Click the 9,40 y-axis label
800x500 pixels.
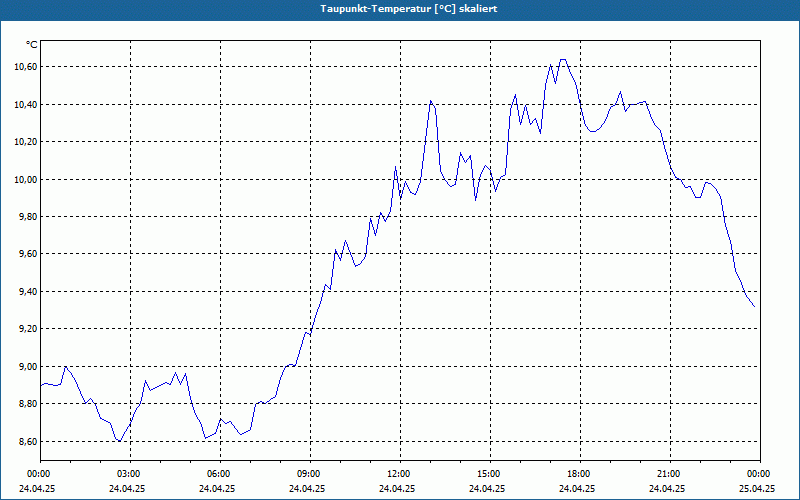click(28, 292)
